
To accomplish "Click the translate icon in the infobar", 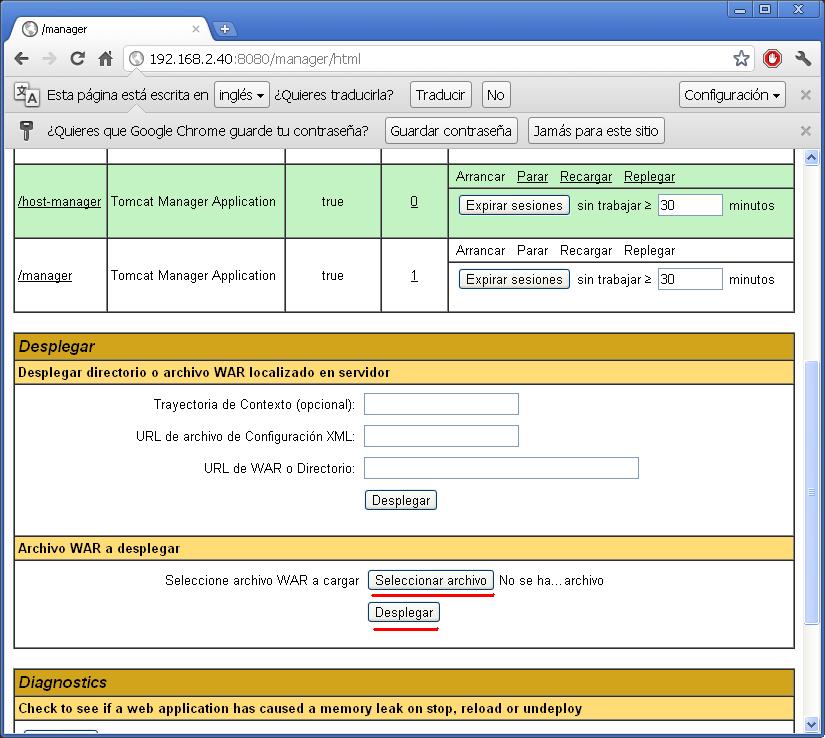I will (x=26, y=95).
